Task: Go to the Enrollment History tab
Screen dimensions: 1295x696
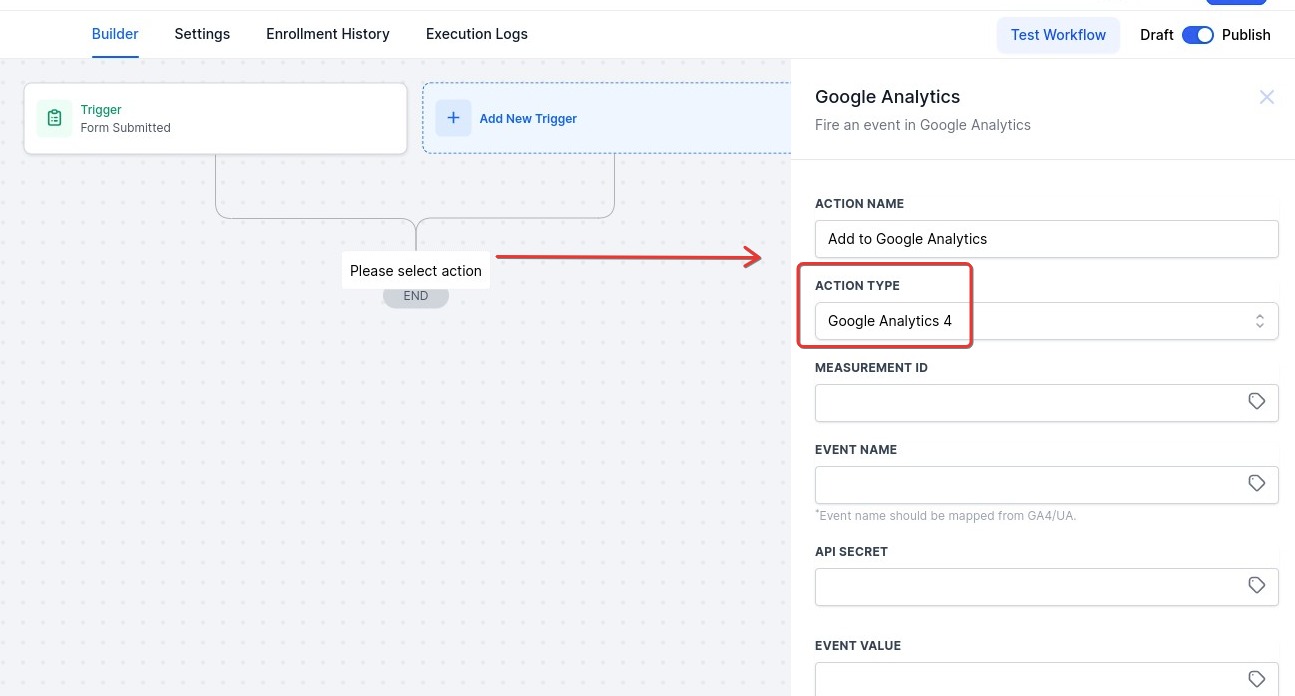Action: [328, 34]
